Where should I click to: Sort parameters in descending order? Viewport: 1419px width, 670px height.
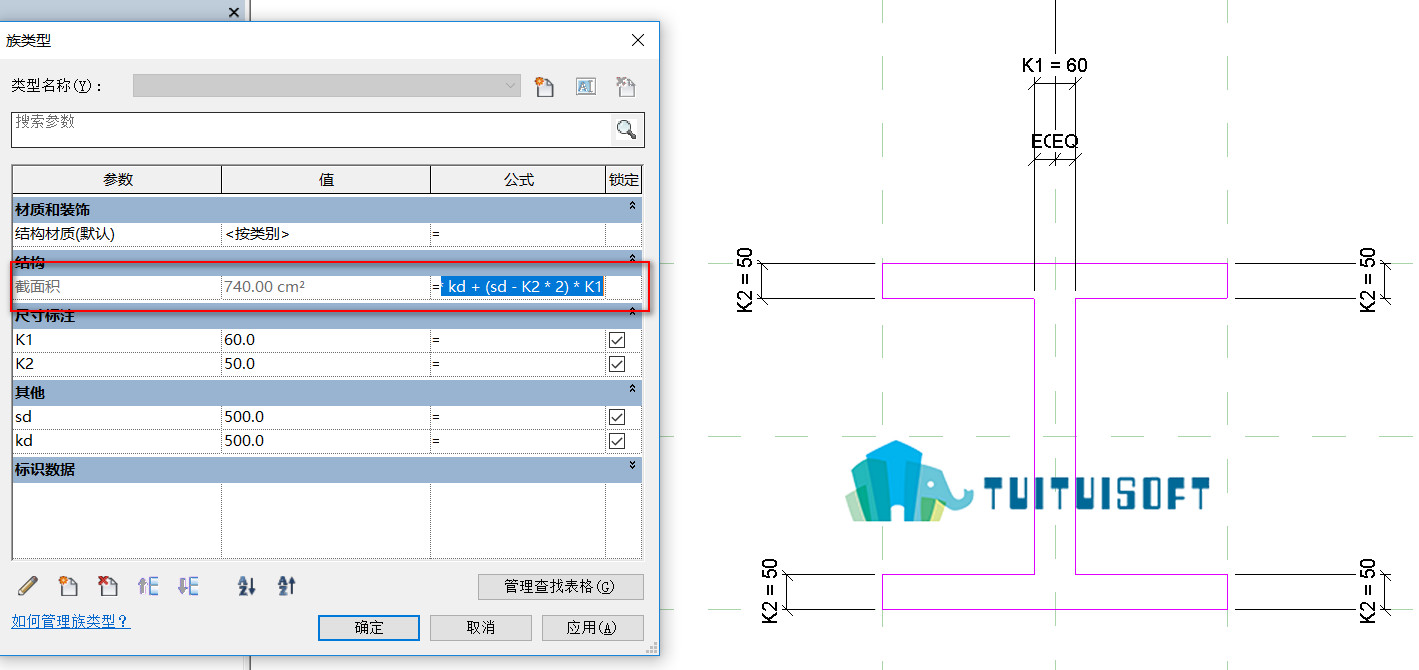click(x=287, y=586)
